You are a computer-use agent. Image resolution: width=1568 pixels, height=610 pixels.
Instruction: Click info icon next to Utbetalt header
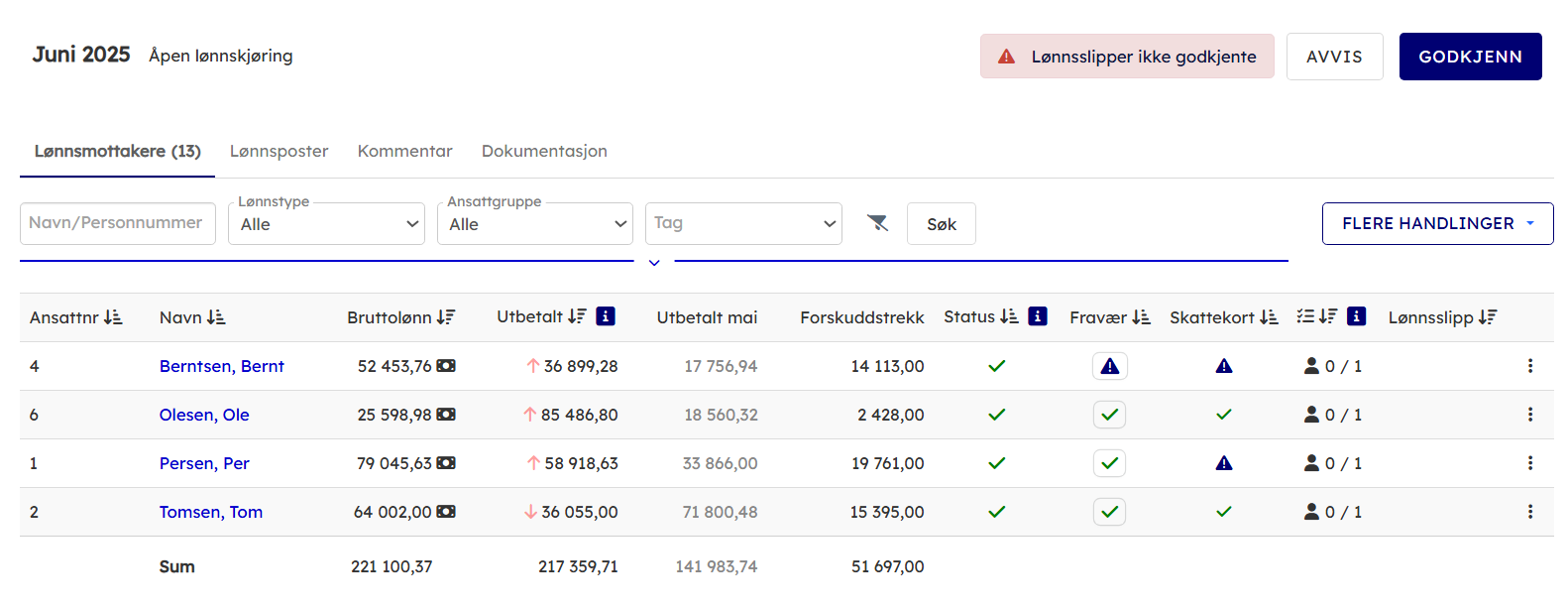click(x=606, y=316)
